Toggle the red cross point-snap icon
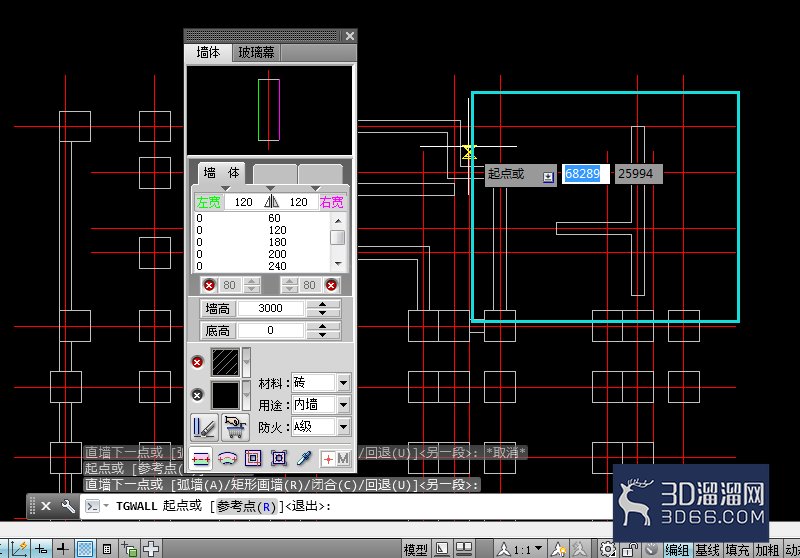This screenshot has height=558, width=800. pyautogui.click(x=328, y=459)
